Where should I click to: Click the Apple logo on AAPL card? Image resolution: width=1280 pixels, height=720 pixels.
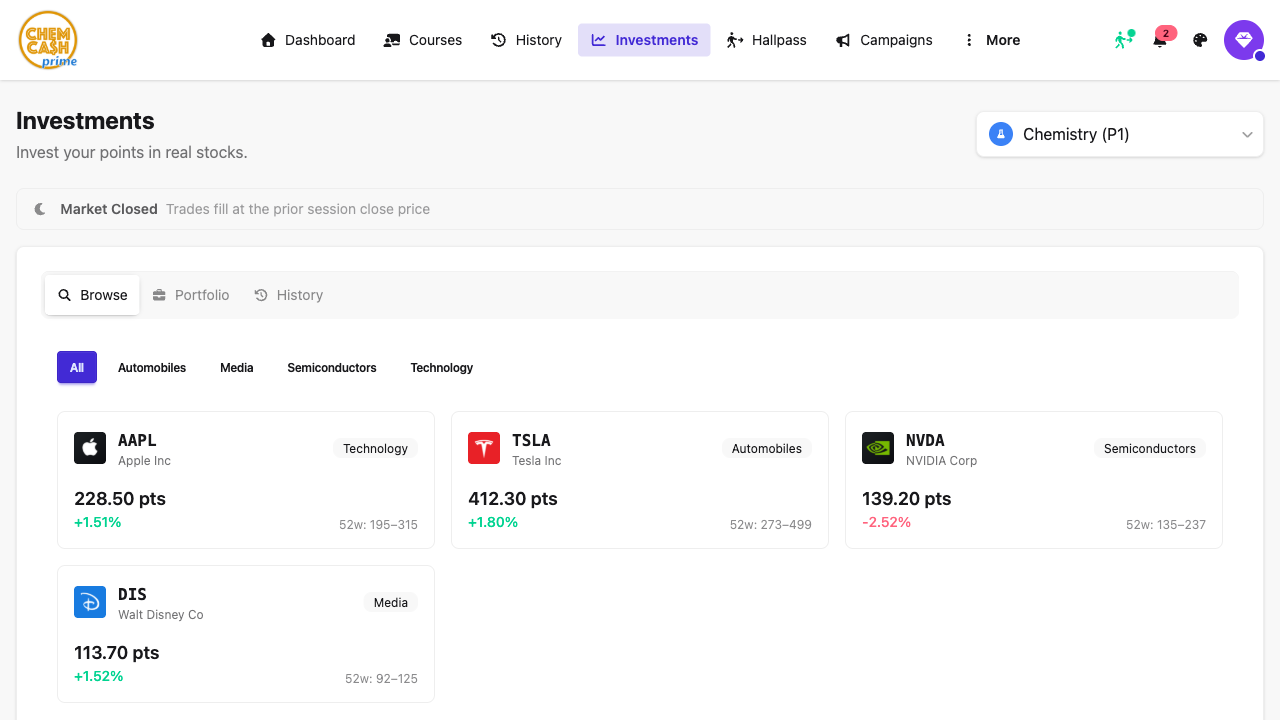pyautogui.click(x=90, y=448)
